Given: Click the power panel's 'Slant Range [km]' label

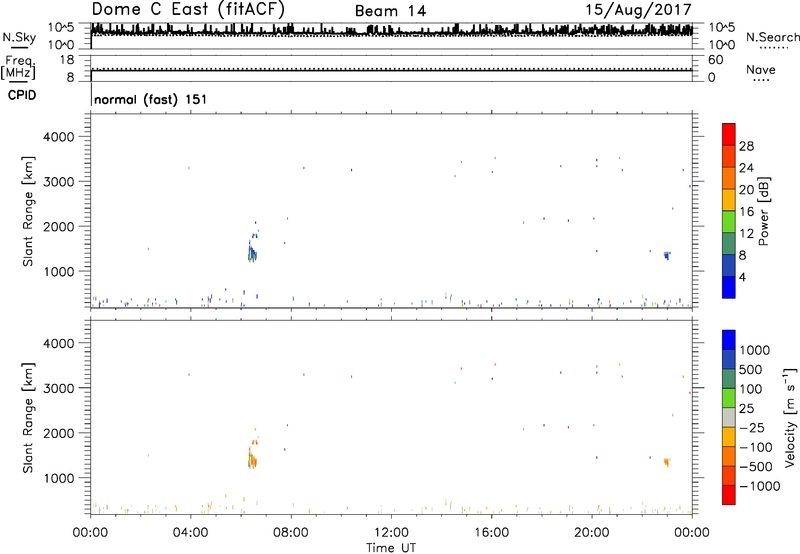Looking at the screenshot, I should pyautogui.click(x=28, y=211).
